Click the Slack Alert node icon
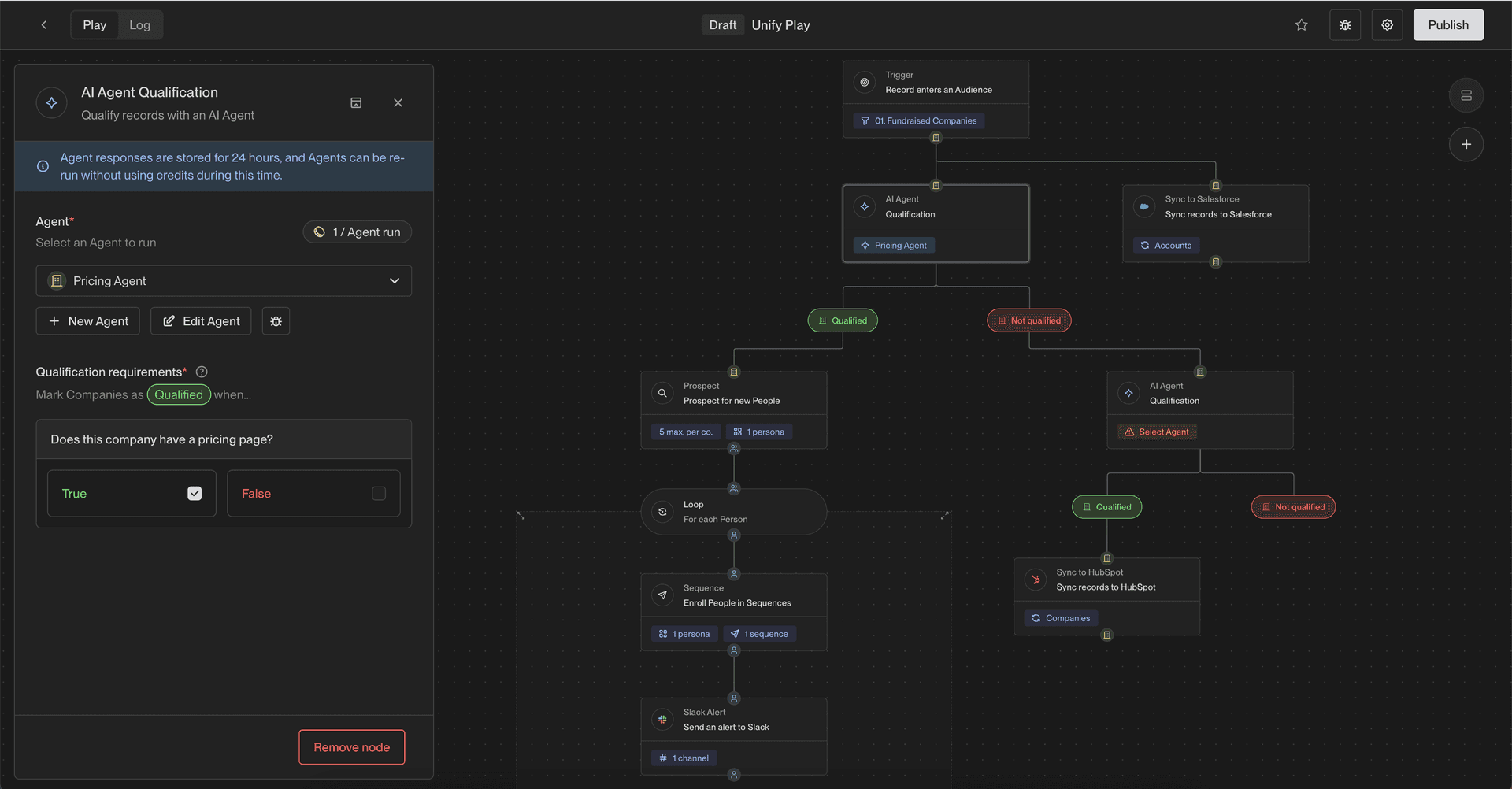The height and width of the screenshot is (789, 1512). 661,719
